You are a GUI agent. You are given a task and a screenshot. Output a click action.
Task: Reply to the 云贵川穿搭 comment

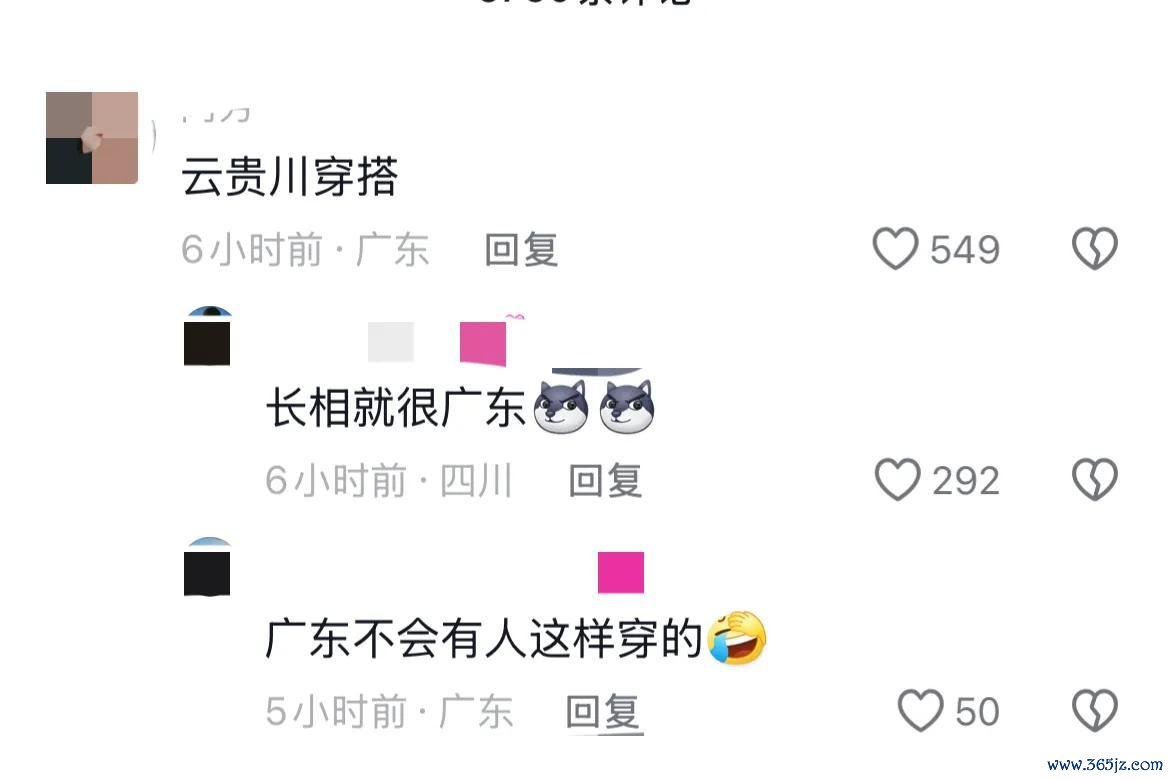(521, 249)
